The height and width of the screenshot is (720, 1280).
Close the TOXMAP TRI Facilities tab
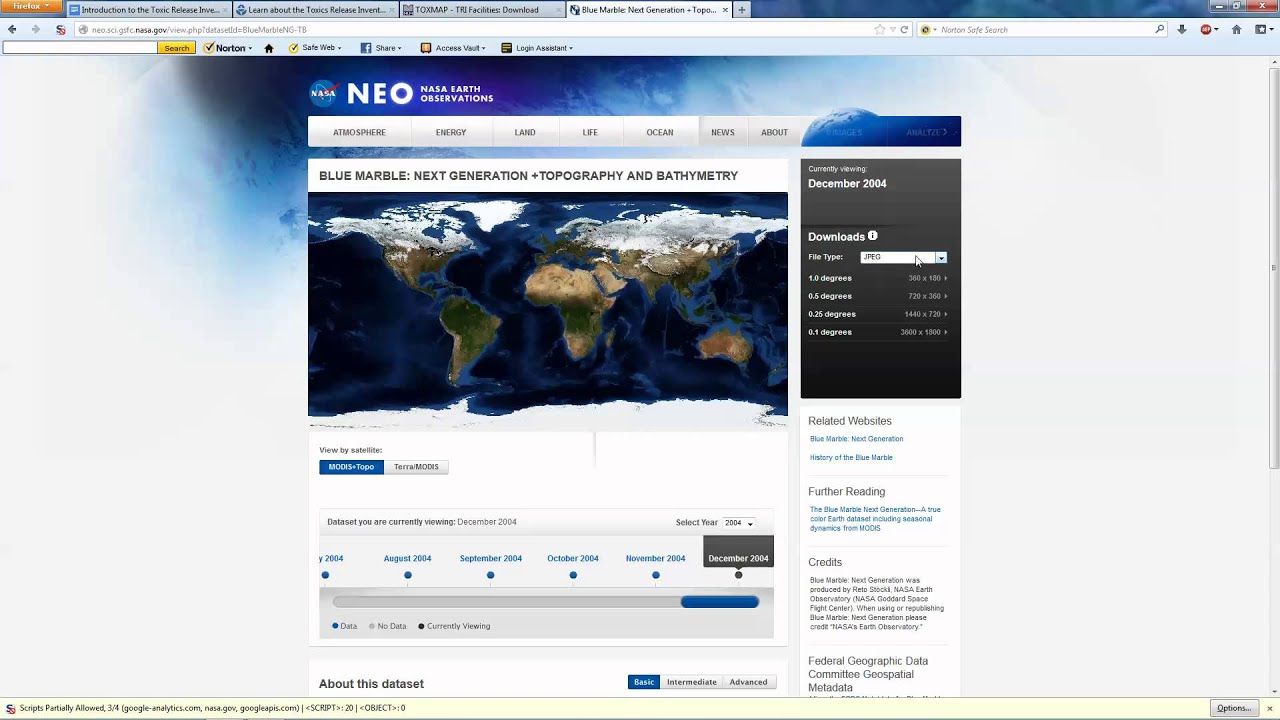coord(557,10)
